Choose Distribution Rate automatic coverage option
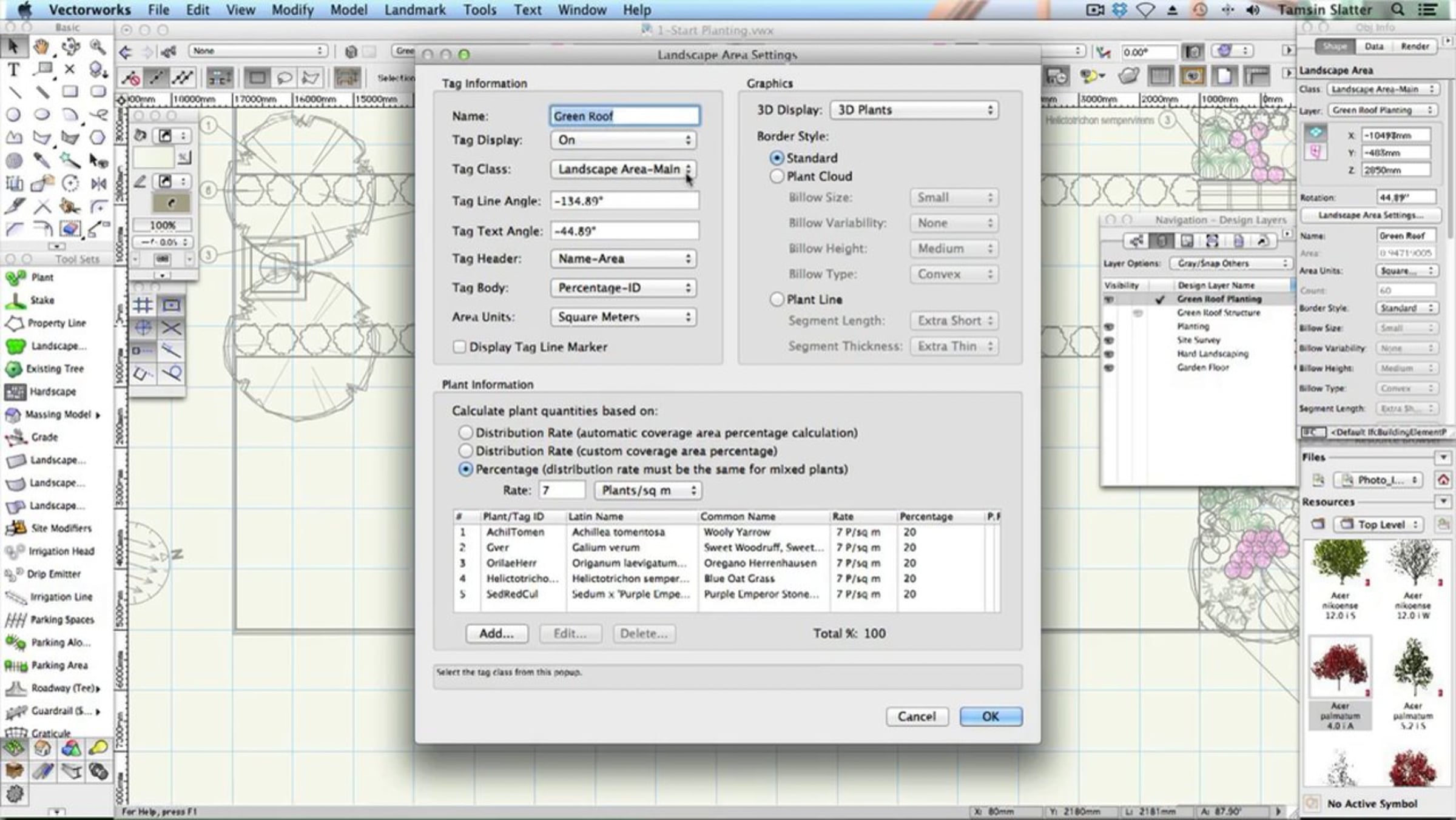The width and height of the screenshot is (1456, 820). pyautogui.click(x=465, y=433)
